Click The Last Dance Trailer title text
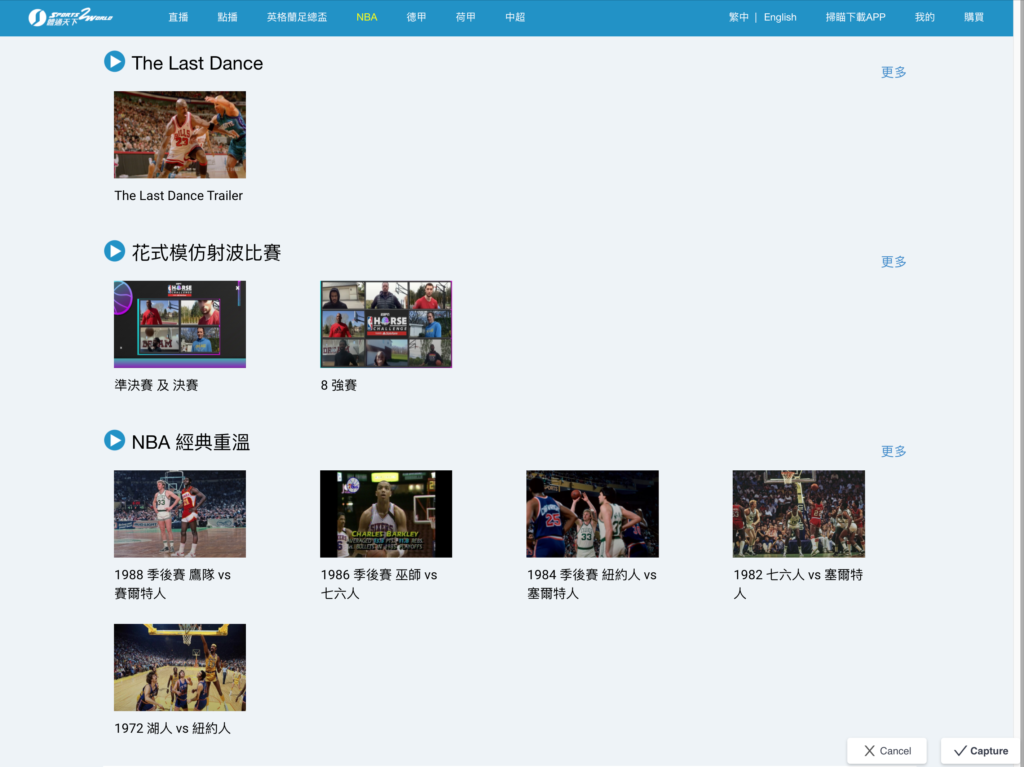 (178, 195)
